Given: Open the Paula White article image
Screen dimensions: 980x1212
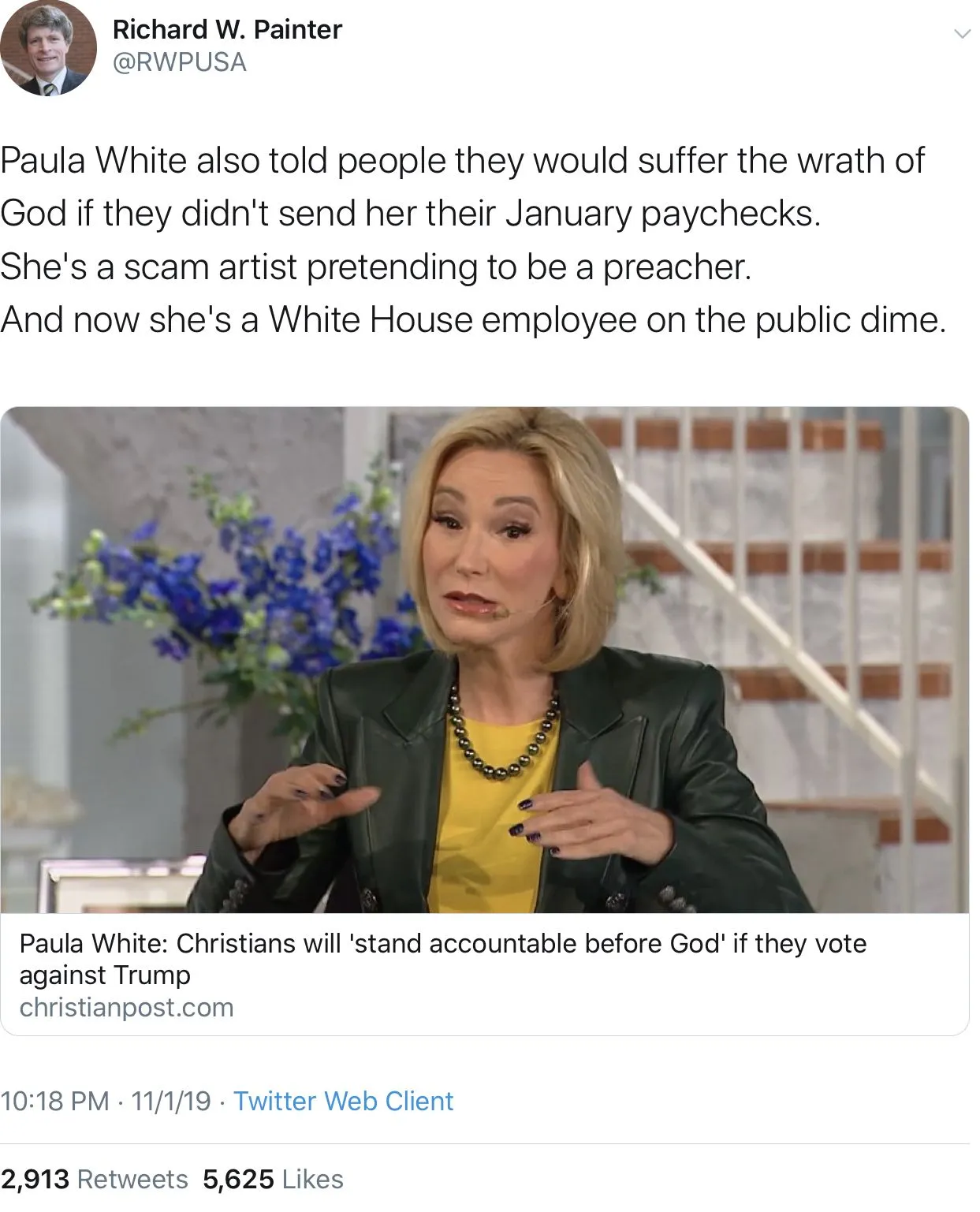Looking at the screenshot, I should [485, 660].
